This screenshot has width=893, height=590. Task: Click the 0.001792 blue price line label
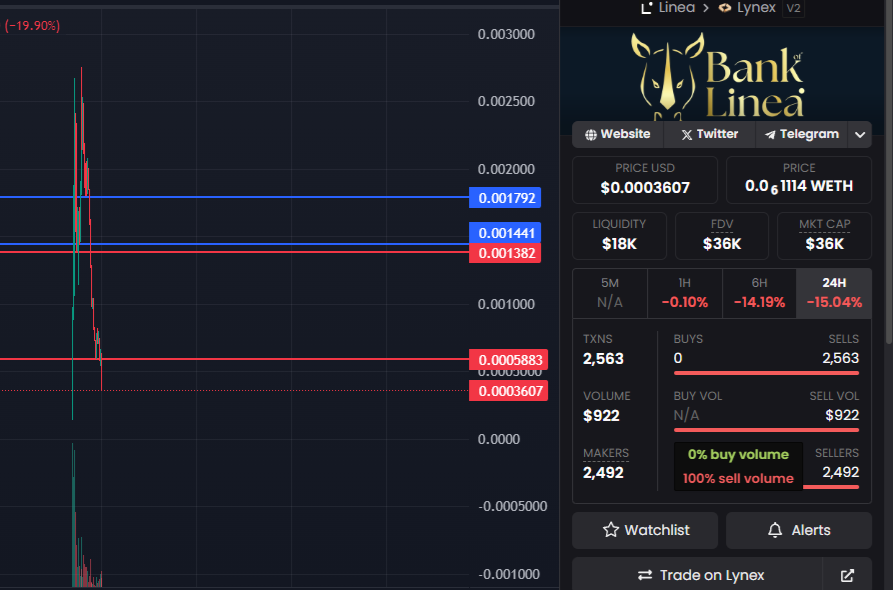pyautogui.click(x=505, y=198)
